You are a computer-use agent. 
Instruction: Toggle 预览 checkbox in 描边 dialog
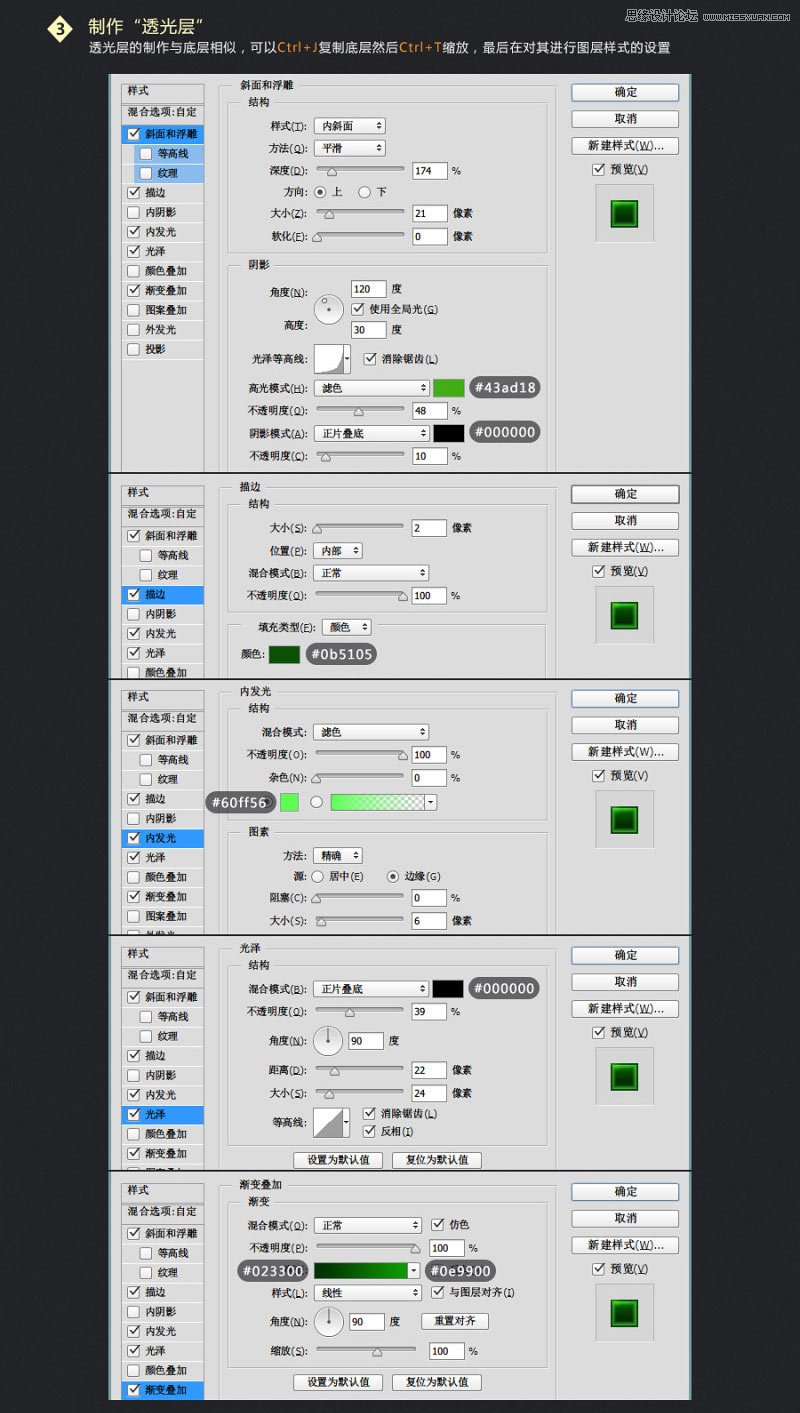(x=598, y=571)
